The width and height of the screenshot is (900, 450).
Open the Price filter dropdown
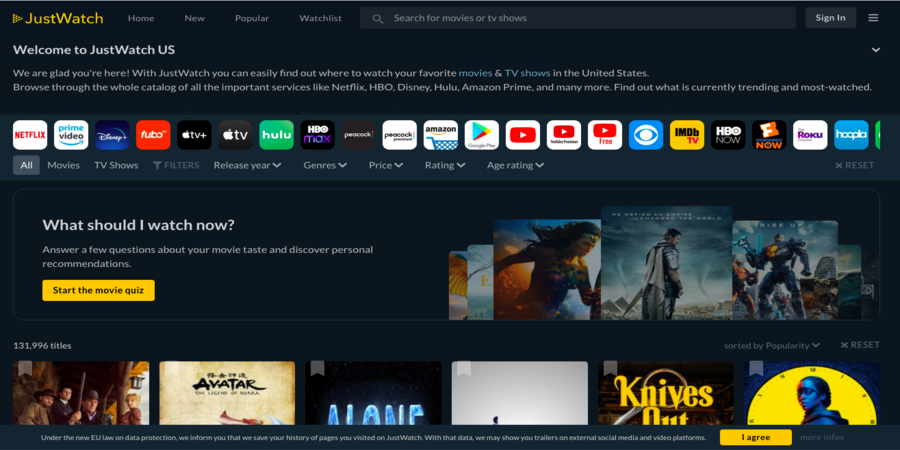point(386,165)
